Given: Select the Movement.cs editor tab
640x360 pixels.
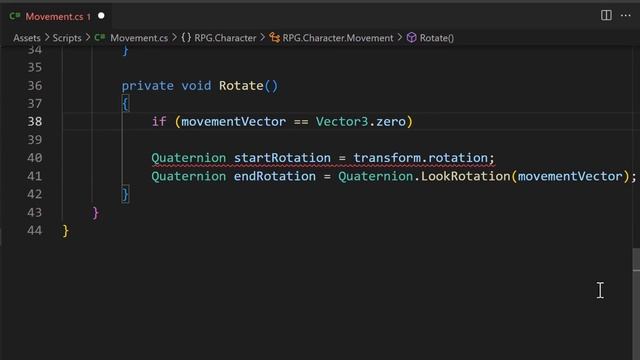Looking at the screenshot, I should 56,16.
